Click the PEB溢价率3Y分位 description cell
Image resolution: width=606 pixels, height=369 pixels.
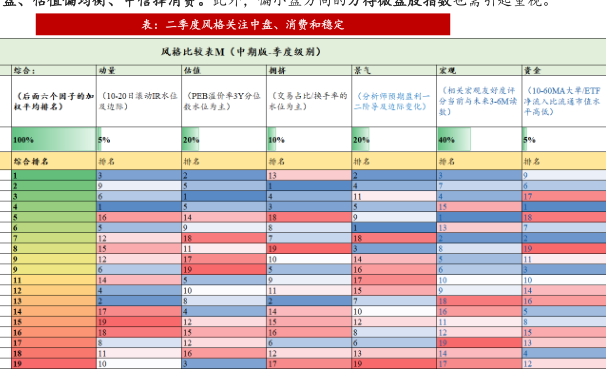pyautogui.click(x=224, y=101)
